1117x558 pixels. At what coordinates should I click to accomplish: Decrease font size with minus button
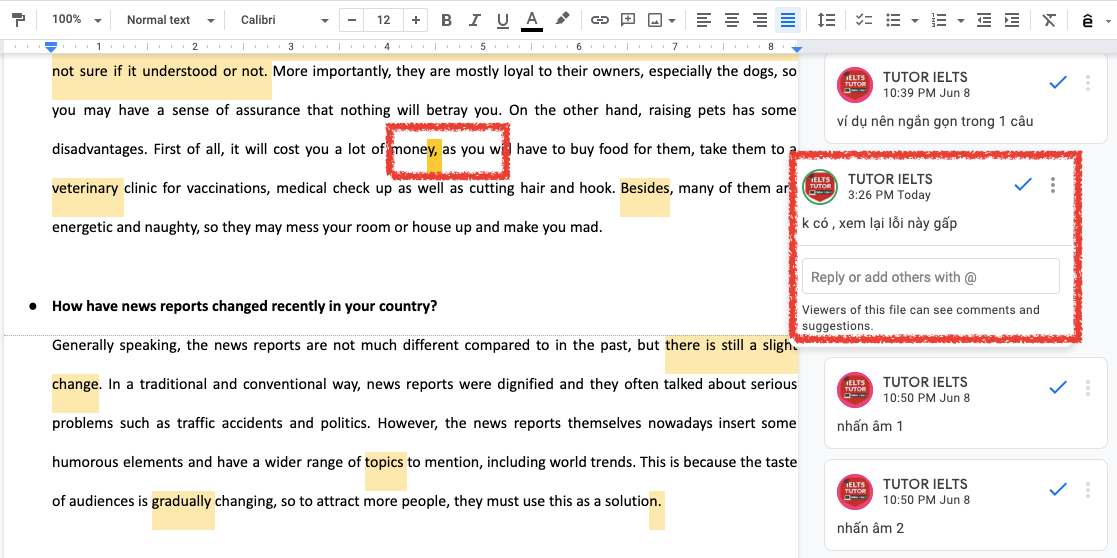(351, 20)
